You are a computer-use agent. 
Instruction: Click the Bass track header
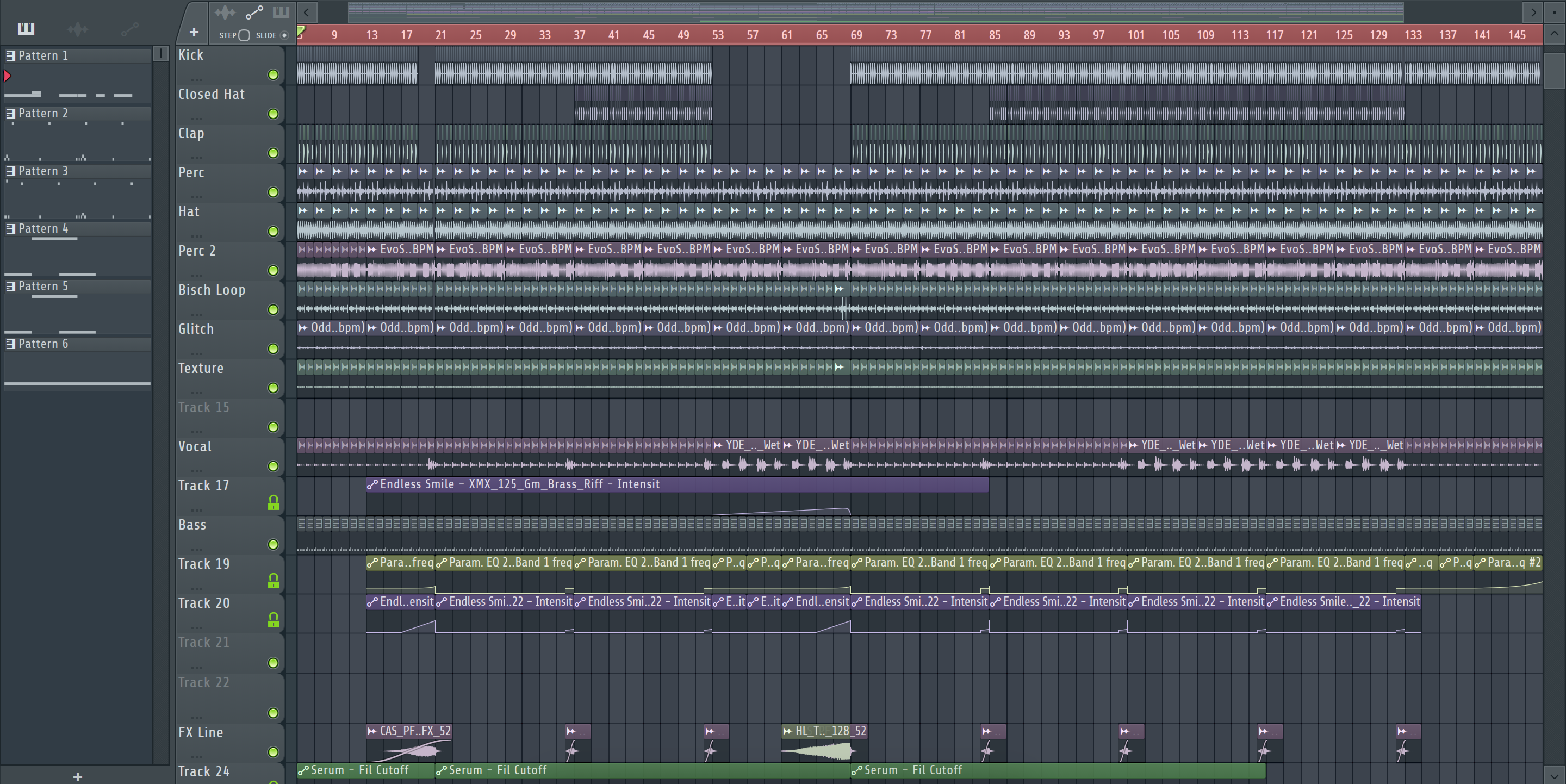click(x=230, y=535)
